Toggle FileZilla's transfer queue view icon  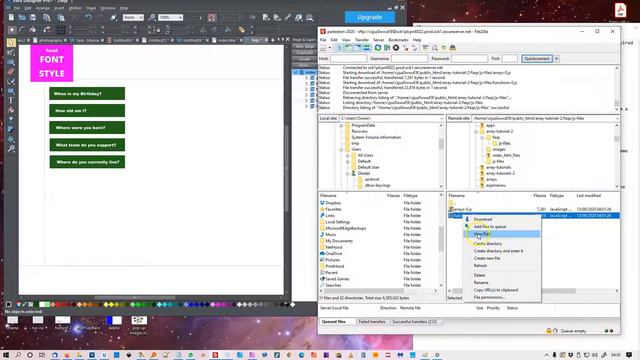[x=366, y=48]
